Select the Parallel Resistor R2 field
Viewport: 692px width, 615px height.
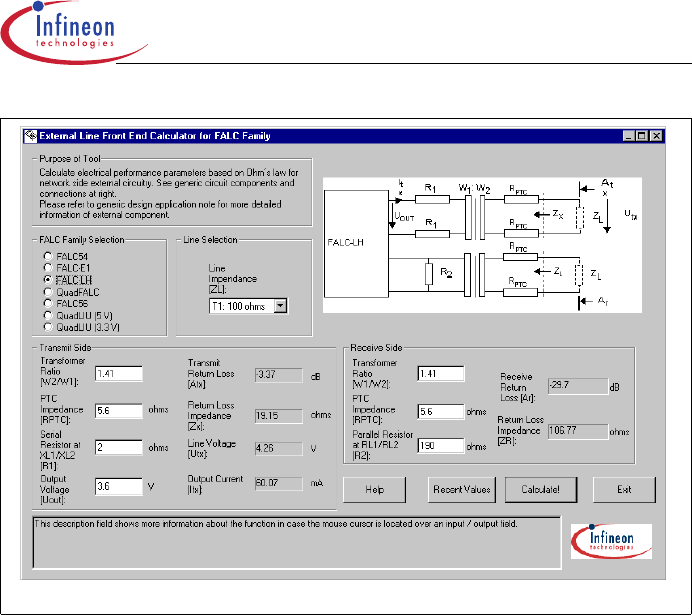pos(440,446)
